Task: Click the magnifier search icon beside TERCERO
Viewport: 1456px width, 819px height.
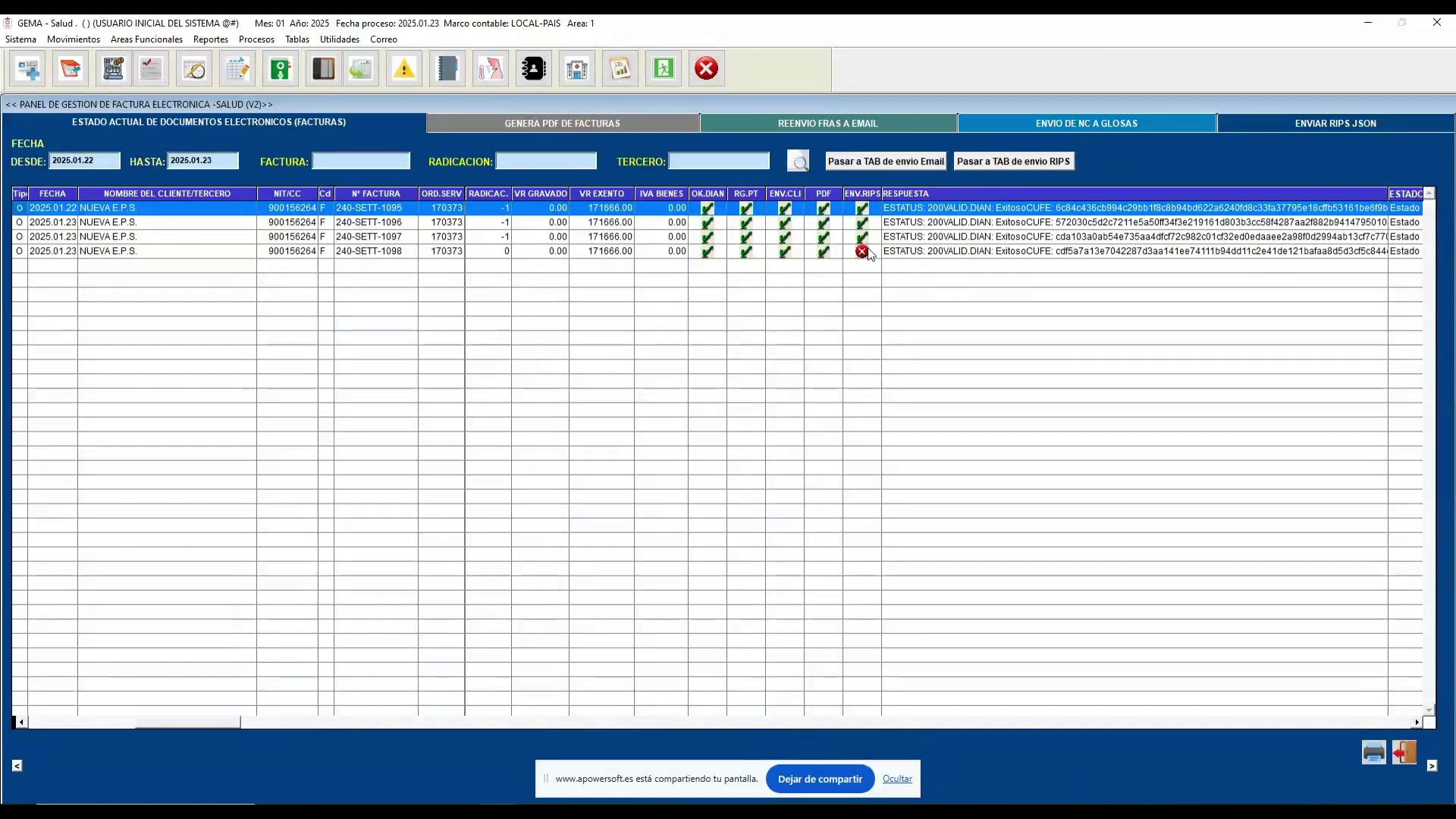Action: [x=799, y=162]
